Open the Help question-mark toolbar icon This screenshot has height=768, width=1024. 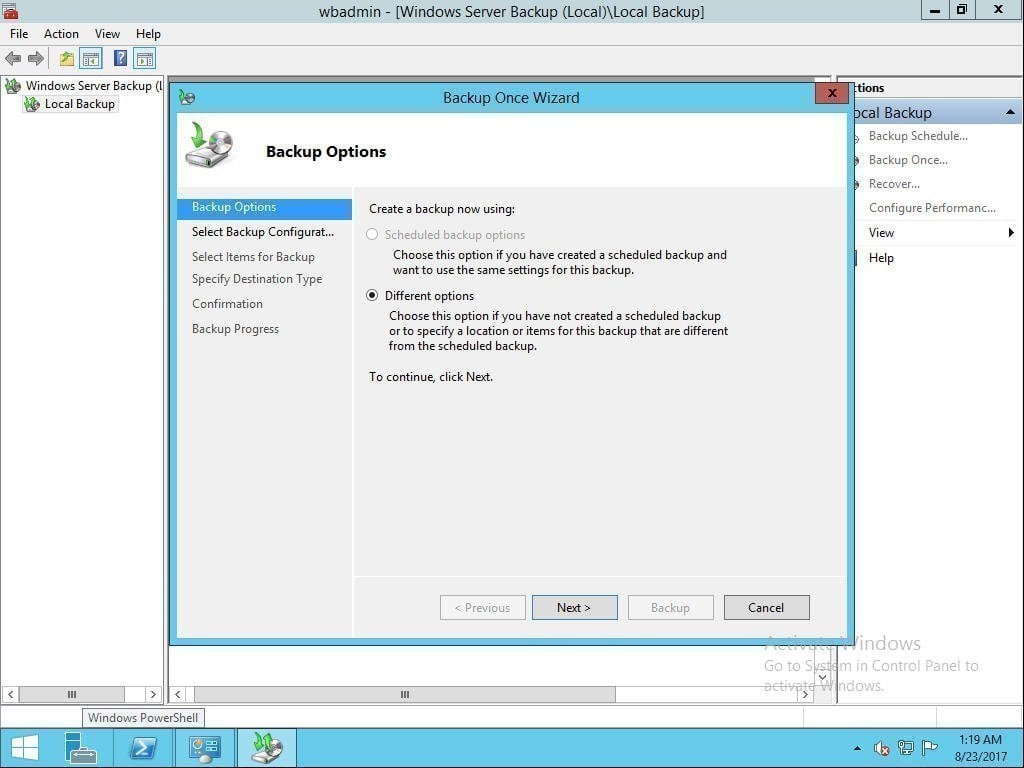(120, 59)
